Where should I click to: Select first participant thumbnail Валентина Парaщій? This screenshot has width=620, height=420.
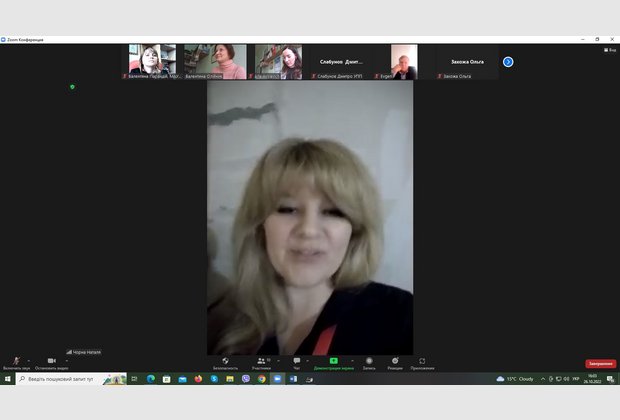153,62
